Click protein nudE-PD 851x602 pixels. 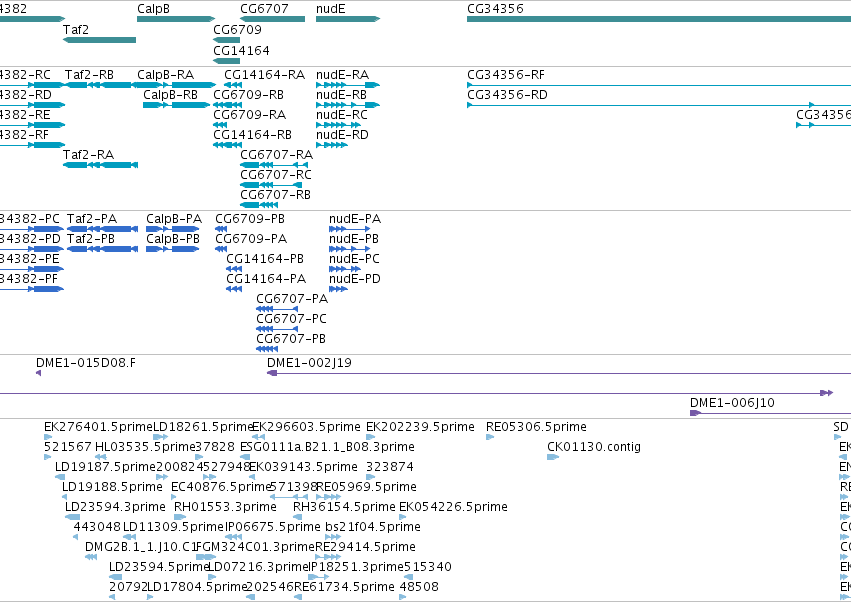[338, 289]
